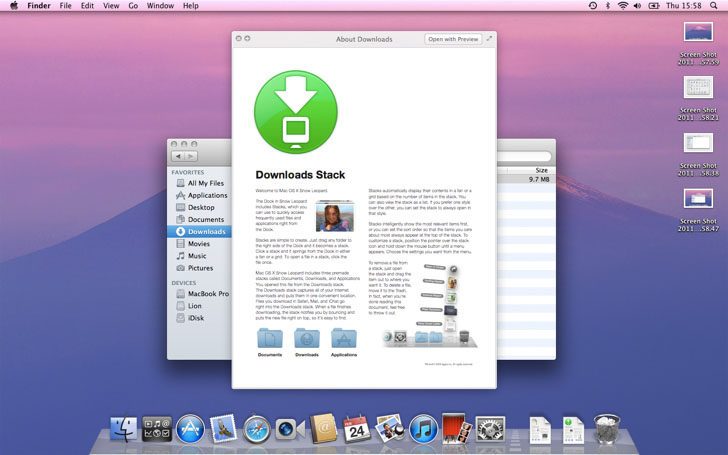Screen dimensions: 728x455
Task: Open System Preferences from the Dock
Action: pyautogui.click(x=490, y=429)
